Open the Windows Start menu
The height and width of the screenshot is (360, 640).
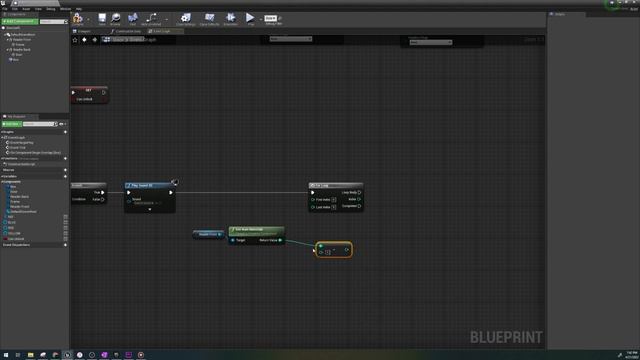[x=6, y=355]
